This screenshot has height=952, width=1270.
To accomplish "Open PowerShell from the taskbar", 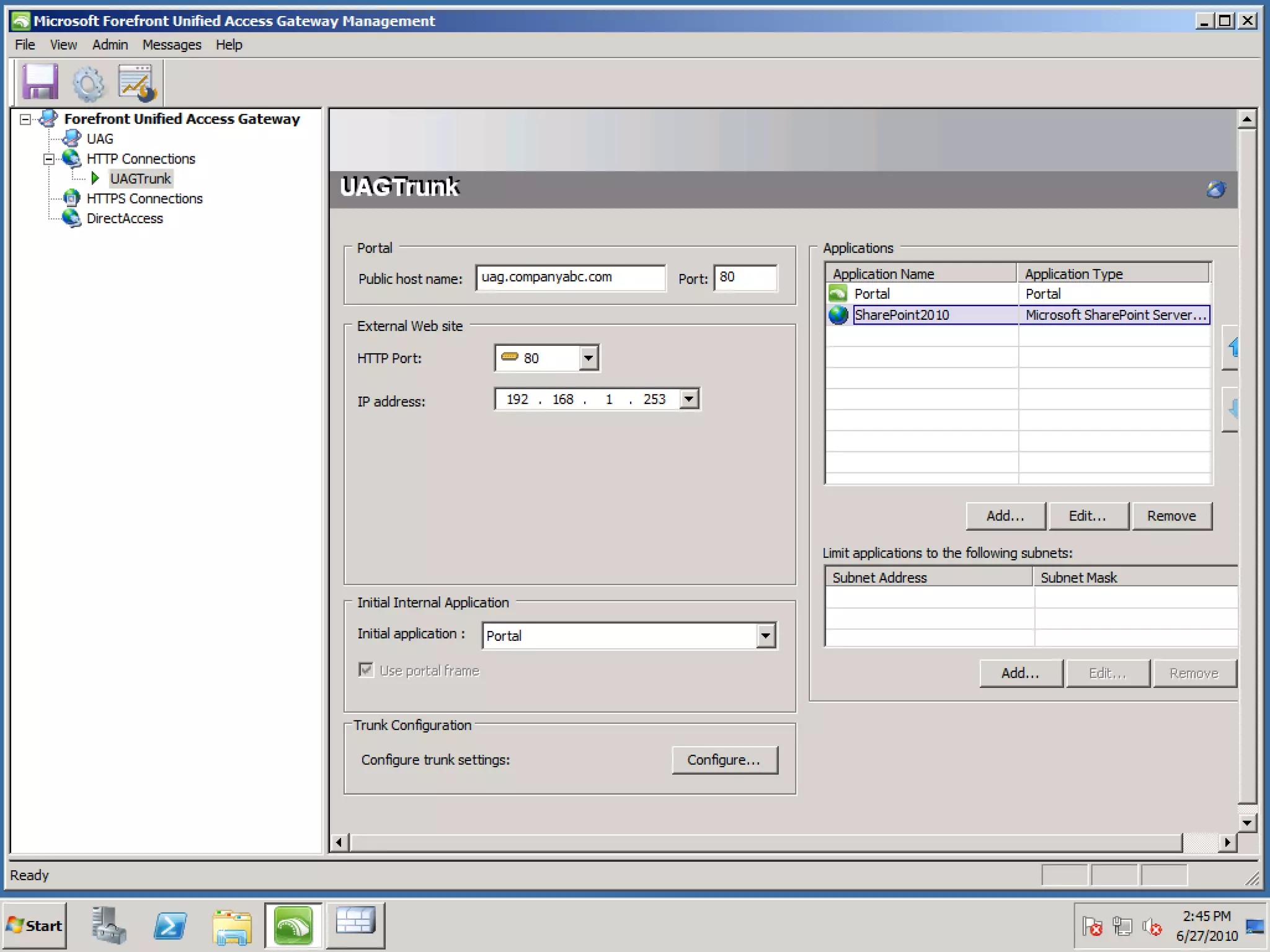I will click(x=170, y=926).
